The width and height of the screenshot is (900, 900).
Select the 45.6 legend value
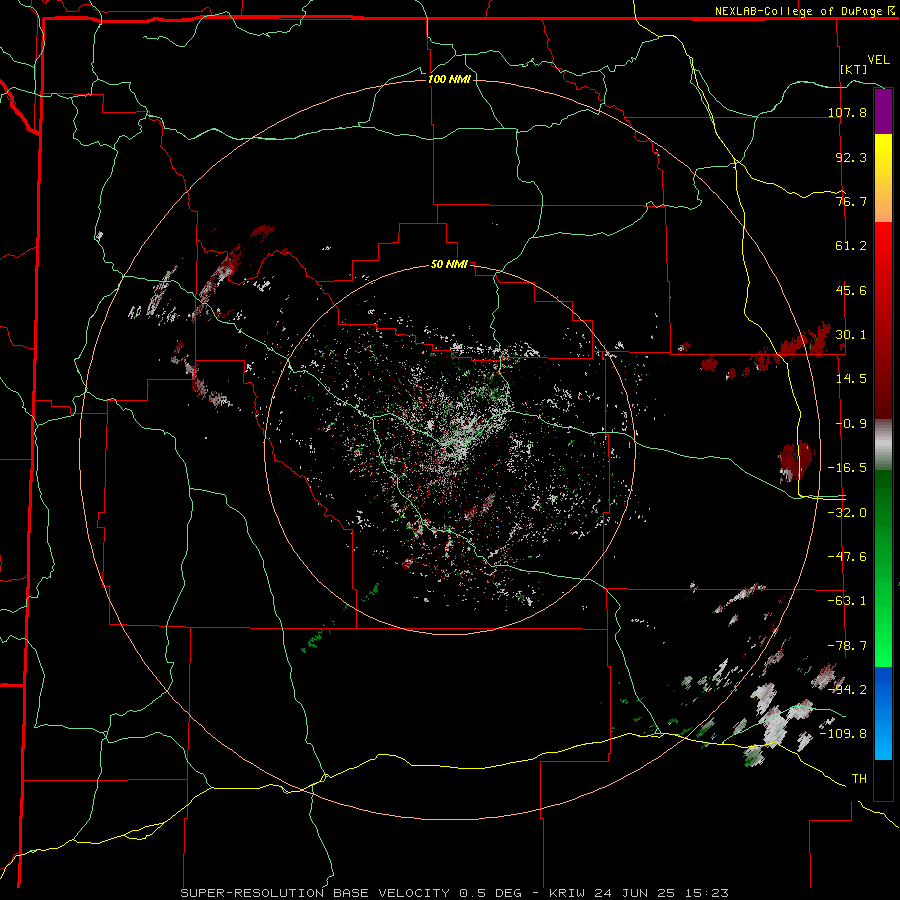click(x=851, y=290)
